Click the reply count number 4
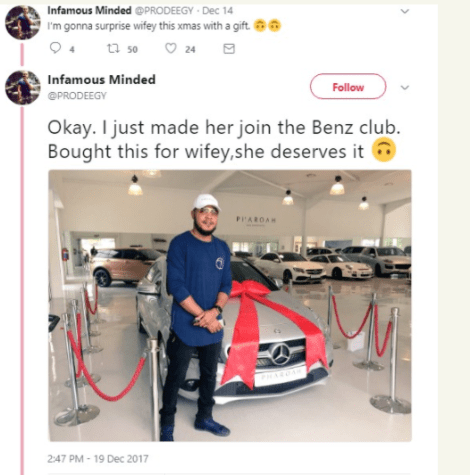 (x=72, y=50)
